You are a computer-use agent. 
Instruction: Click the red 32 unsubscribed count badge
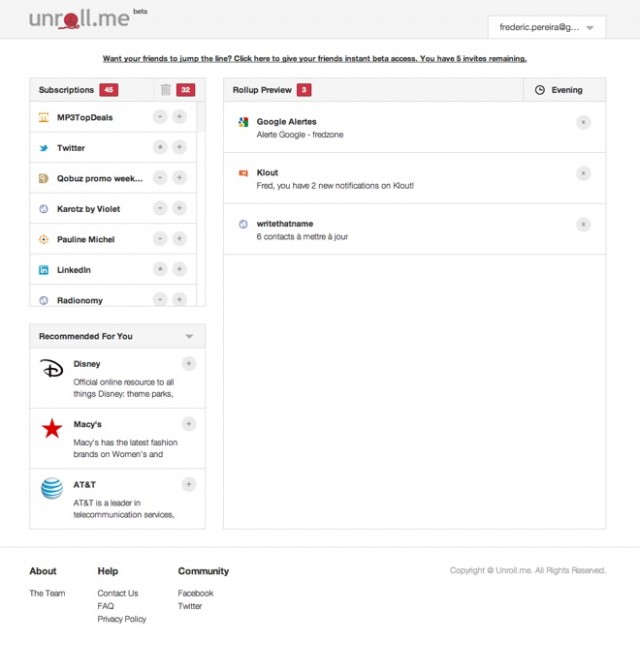coord(185,90)
